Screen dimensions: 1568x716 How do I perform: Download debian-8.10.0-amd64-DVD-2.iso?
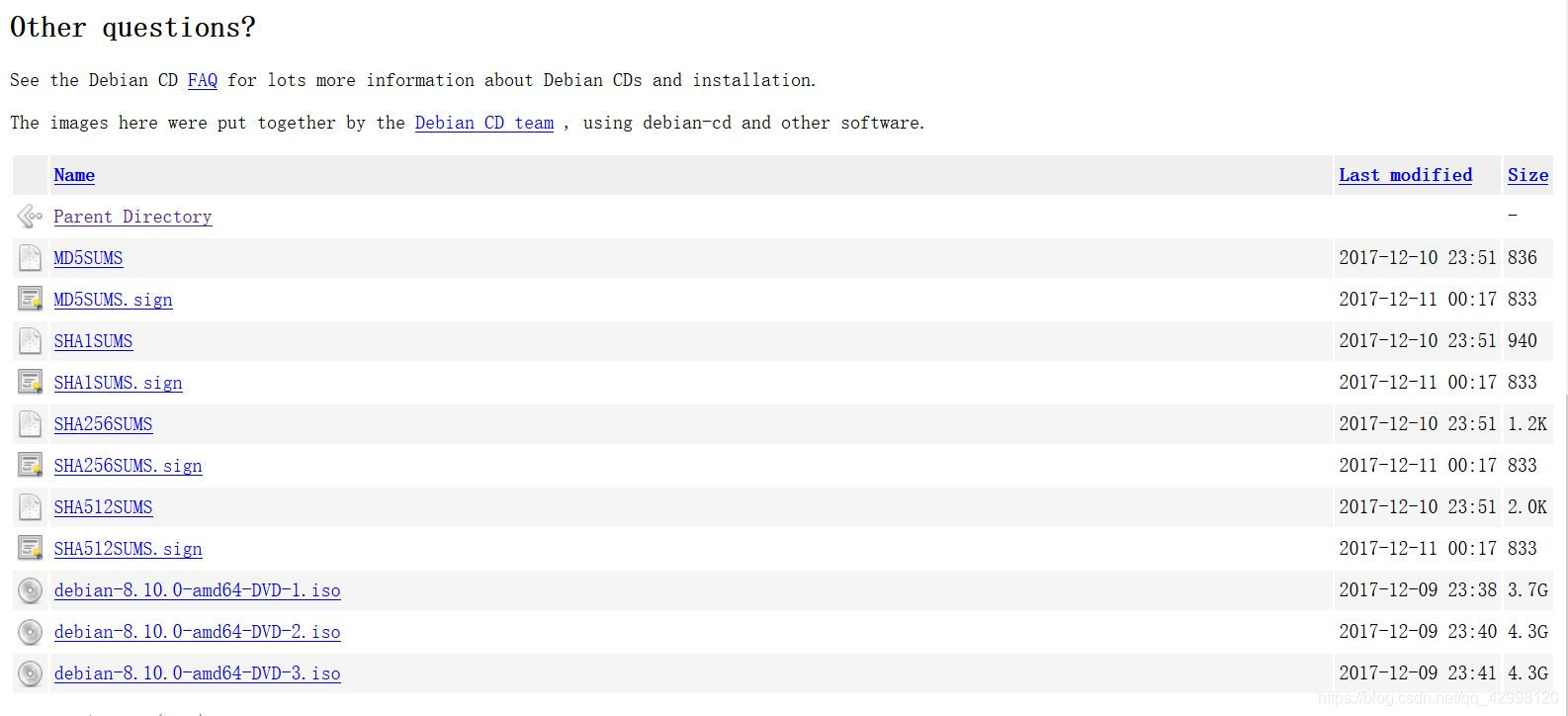click(x=197, y=632)
